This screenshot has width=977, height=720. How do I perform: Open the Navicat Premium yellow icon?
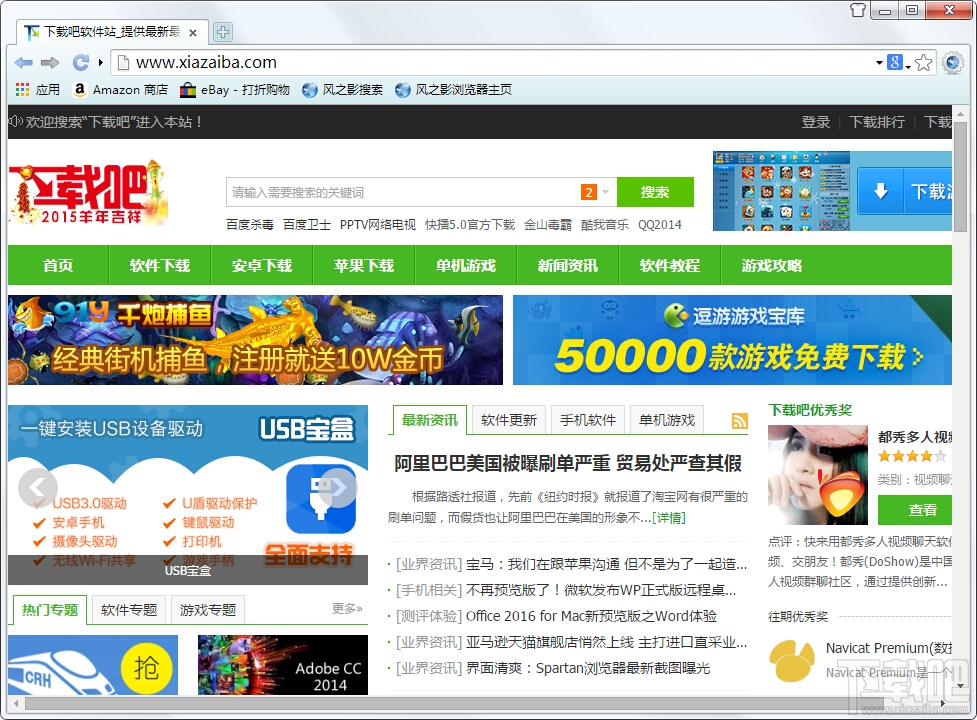(x=792, y=661)
